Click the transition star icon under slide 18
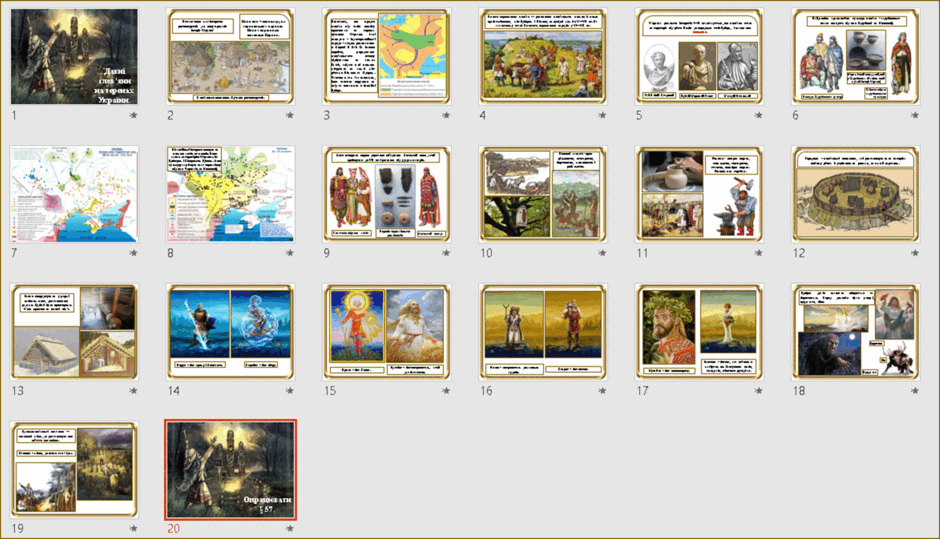 click(915, 391)
